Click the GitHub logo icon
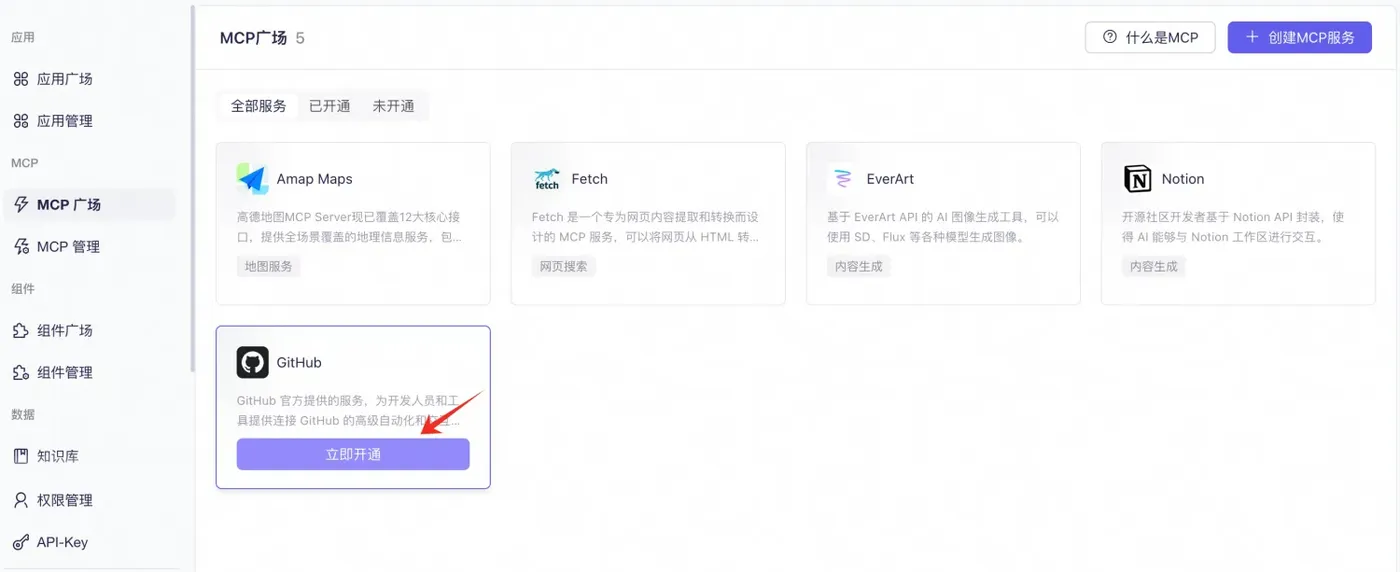This screenshot has height=572, width=1400. point(252,362)
